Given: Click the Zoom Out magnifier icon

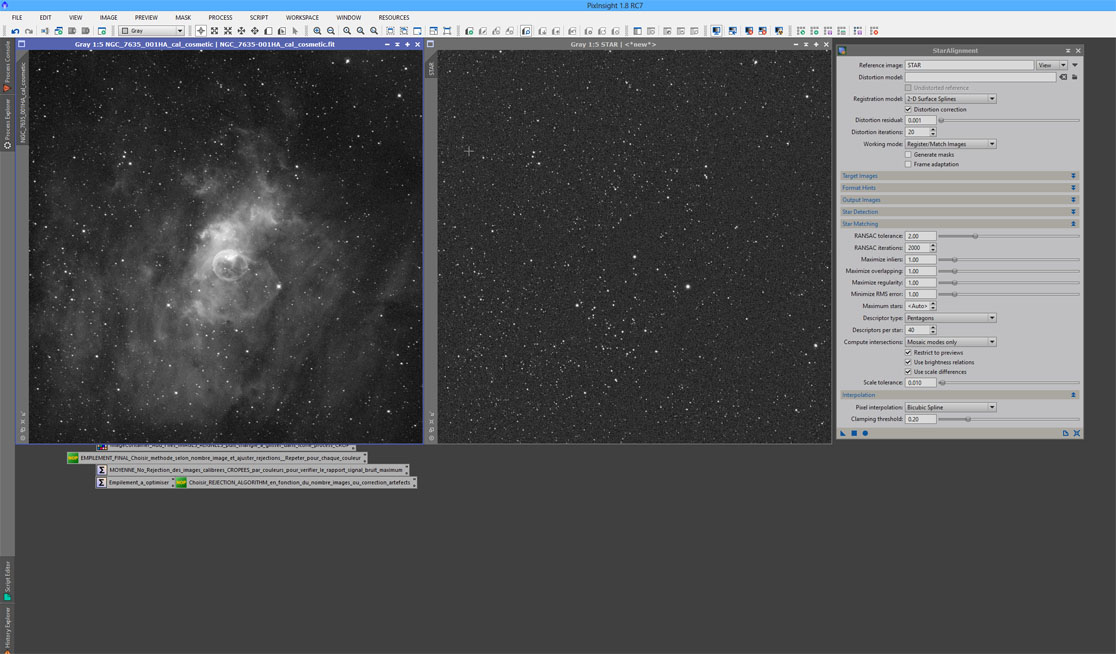Looking at the screenshot, I should (x=331, y=31).
